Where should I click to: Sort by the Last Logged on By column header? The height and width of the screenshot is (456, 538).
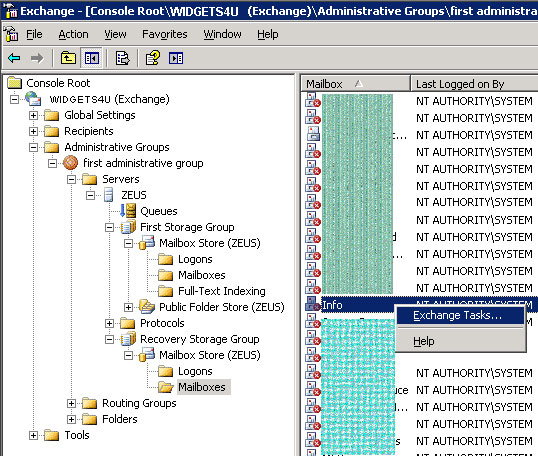tap(474, 83)
